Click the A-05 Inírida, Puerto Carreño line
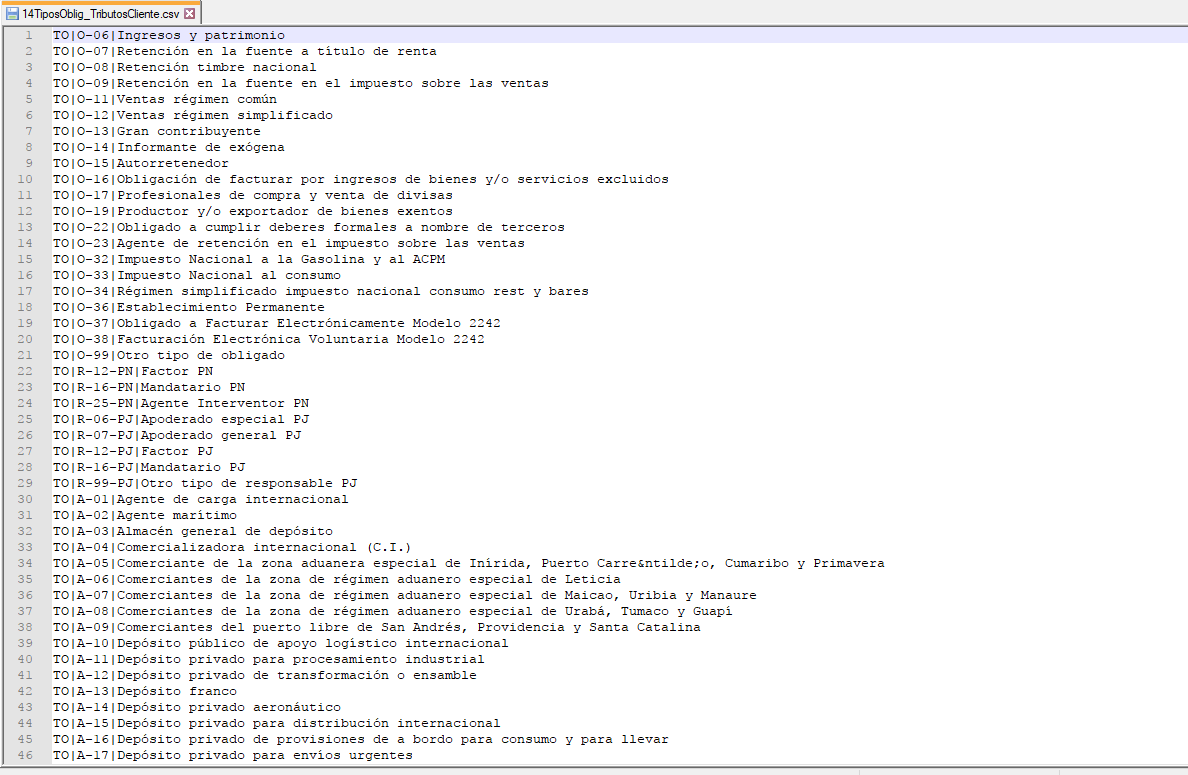The image size is (1188, 775). tap(469, 564)
